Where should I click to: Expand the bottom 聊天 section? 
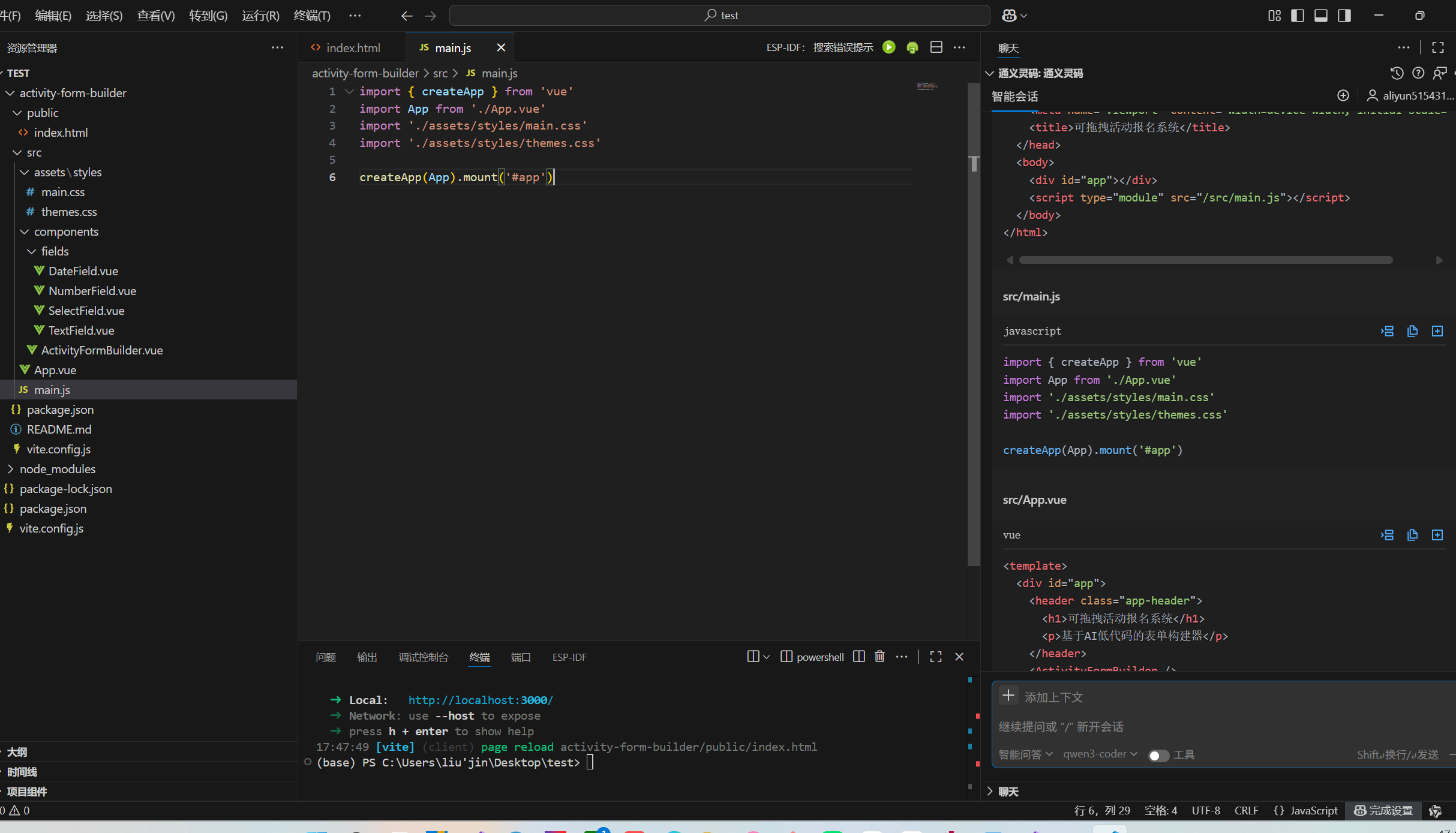coord(1002,792)
